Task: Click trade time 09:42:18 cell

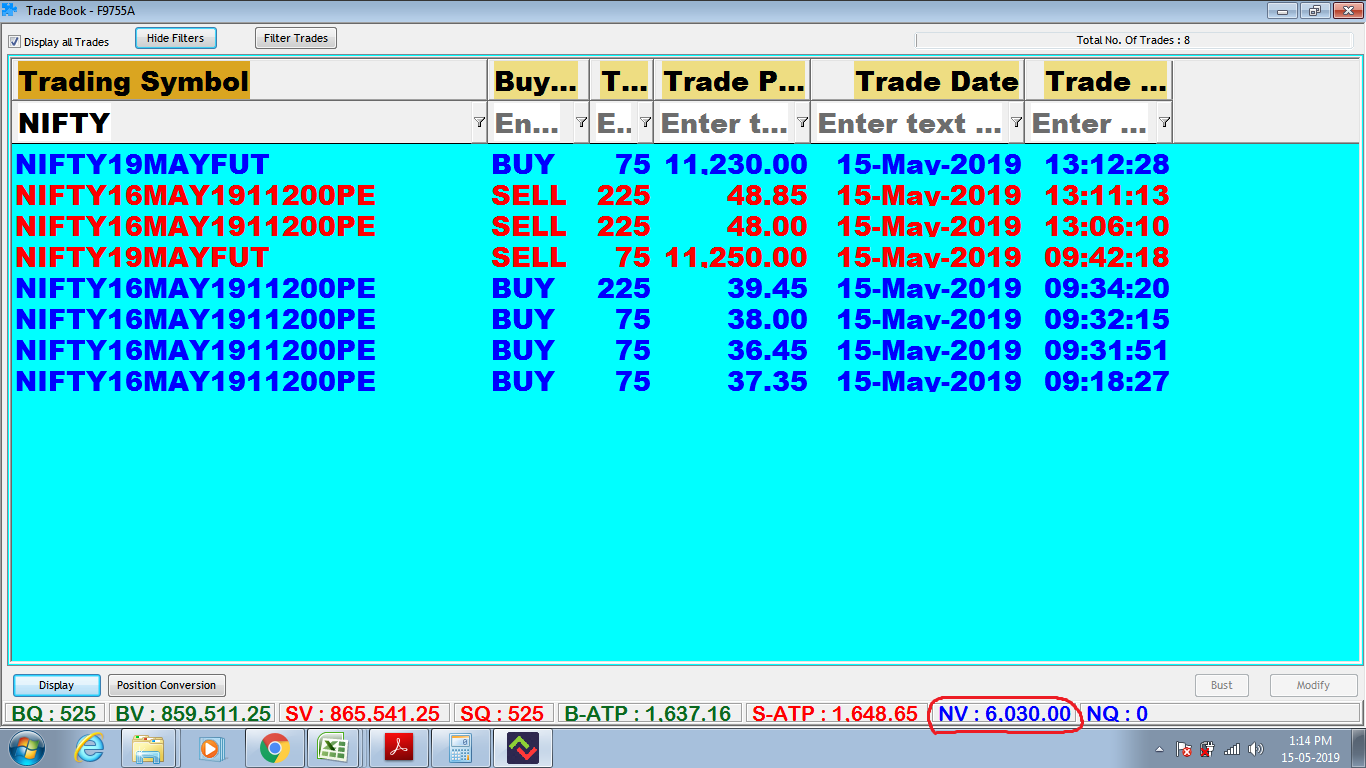Action: pos(1107,257)
